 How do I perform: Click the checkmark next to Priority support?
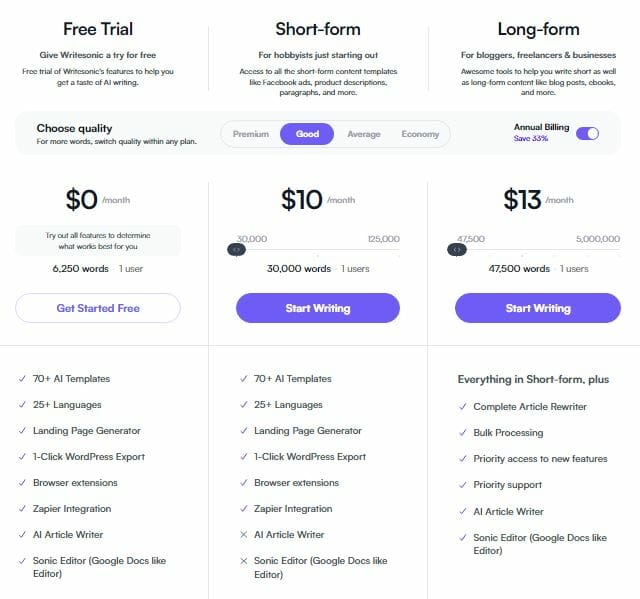tap(463, 485)
